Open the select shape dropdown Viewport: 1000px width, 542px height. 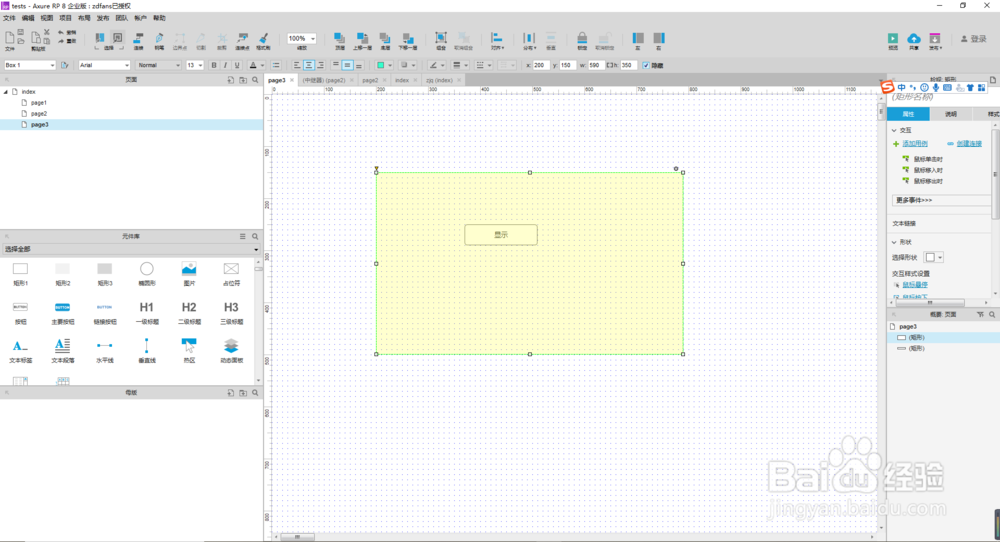point(934,258)
